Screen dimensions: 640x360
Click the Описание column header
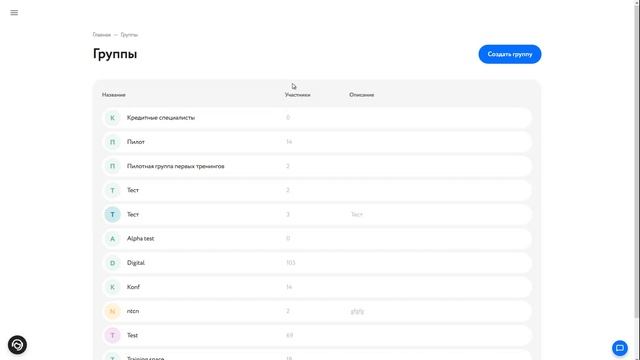(361, 95)
